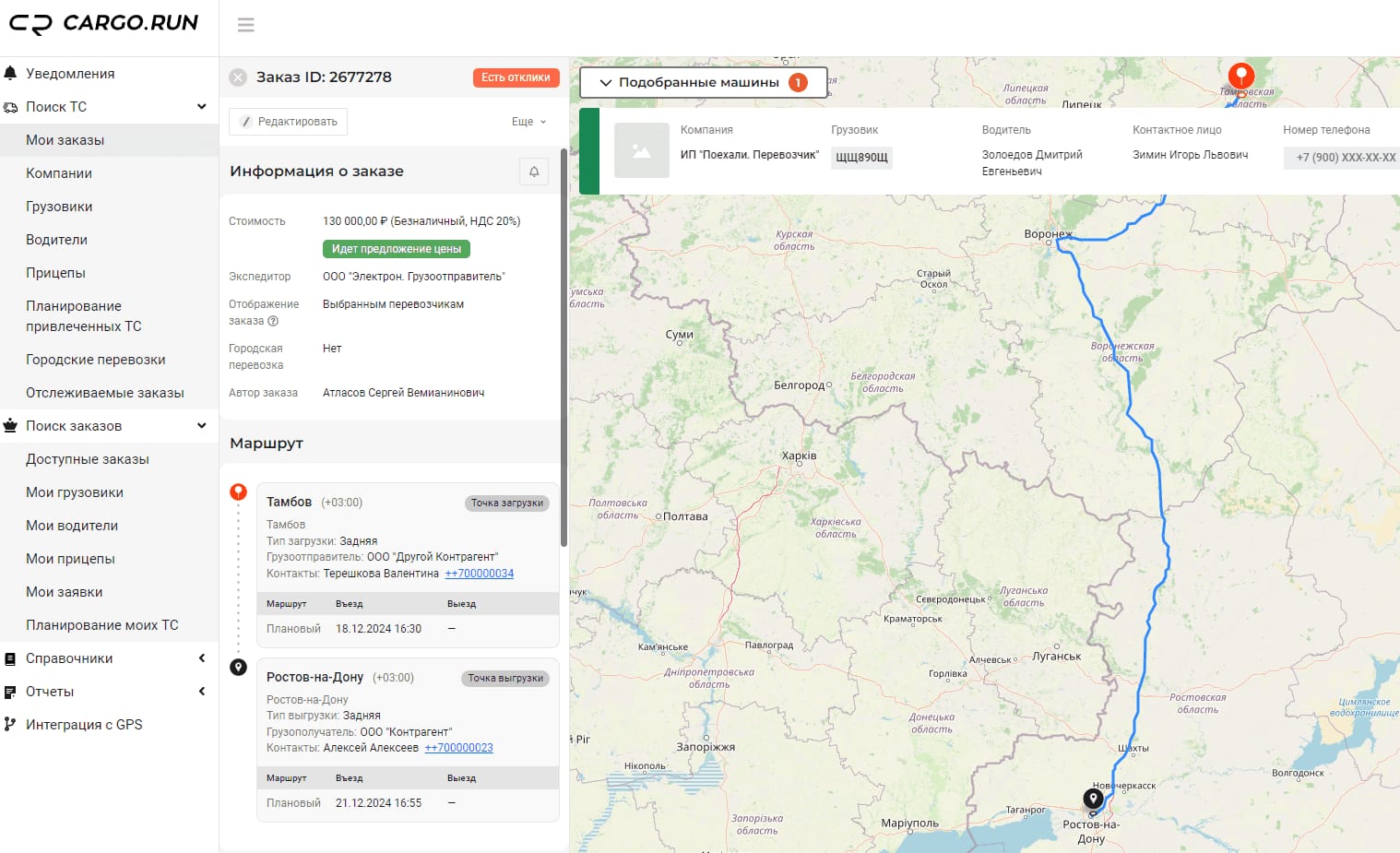The height and width of the screenshot is (853, 1400).
Task: Click the Интеграция с GPS icon
Action: click(10, 725)
